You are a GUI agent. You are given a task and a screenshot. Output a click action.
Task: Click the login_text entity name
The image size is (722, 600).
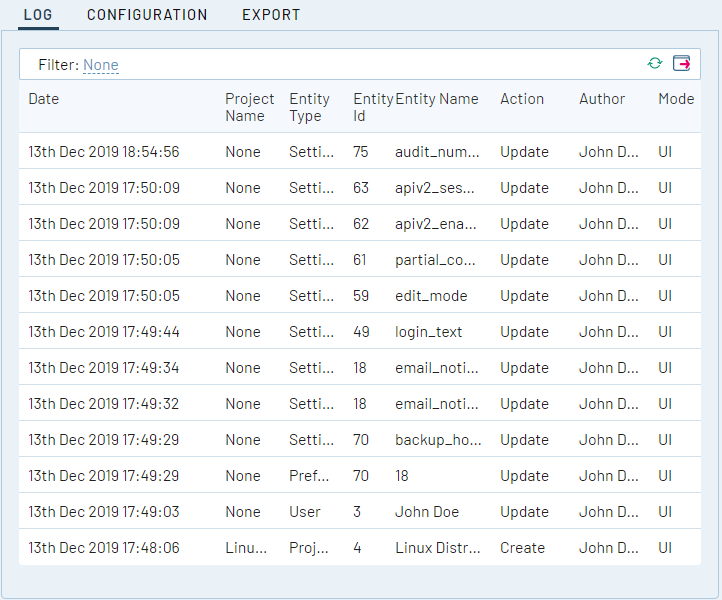(428, 332)
